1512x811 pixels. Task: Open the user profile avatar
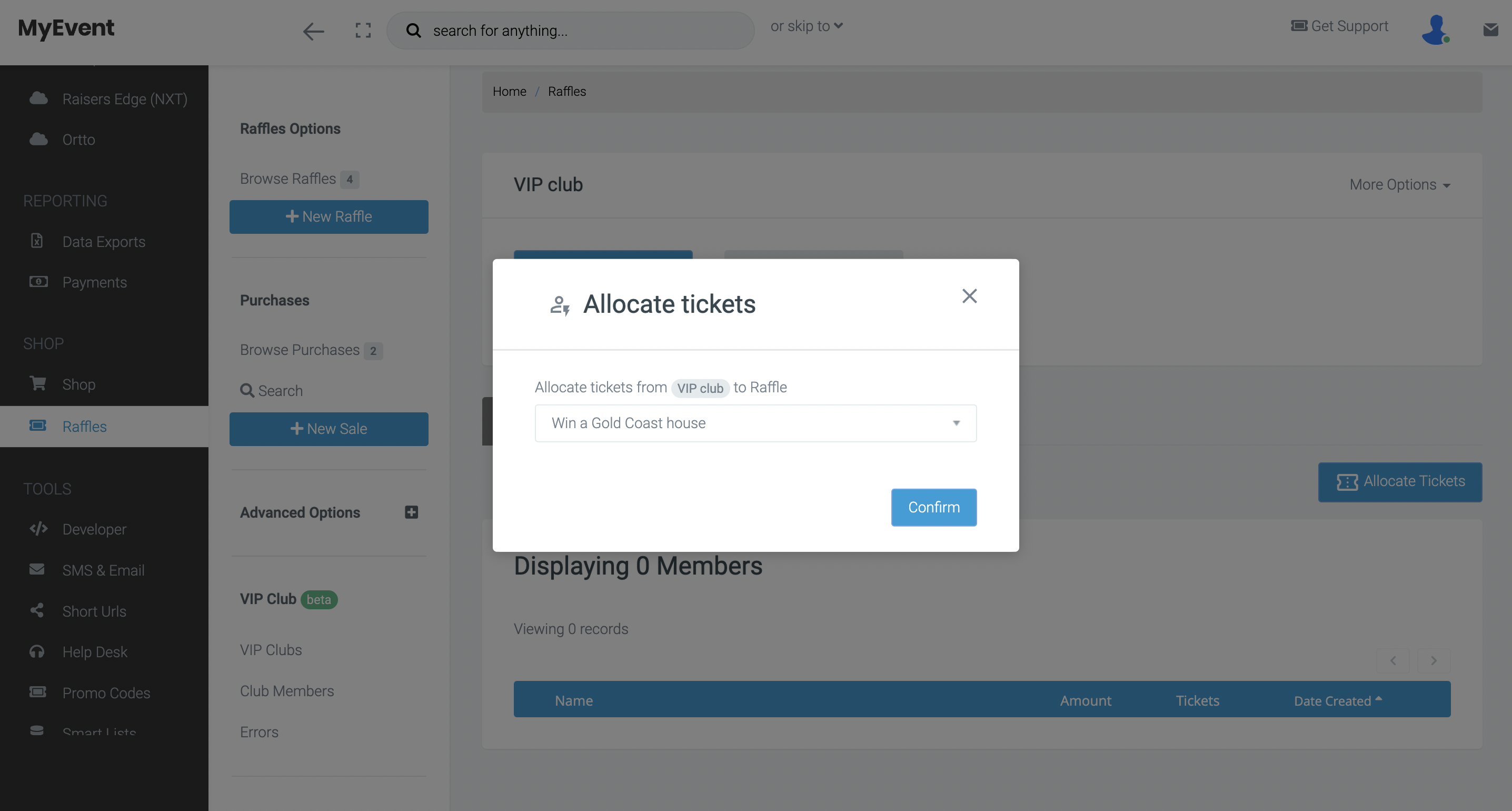coord(1436,29)
